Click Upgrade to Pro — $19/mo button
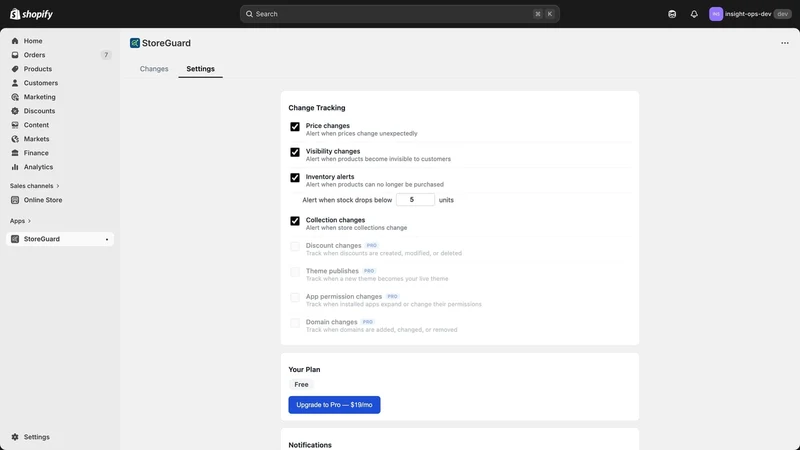 coord(334,405)
